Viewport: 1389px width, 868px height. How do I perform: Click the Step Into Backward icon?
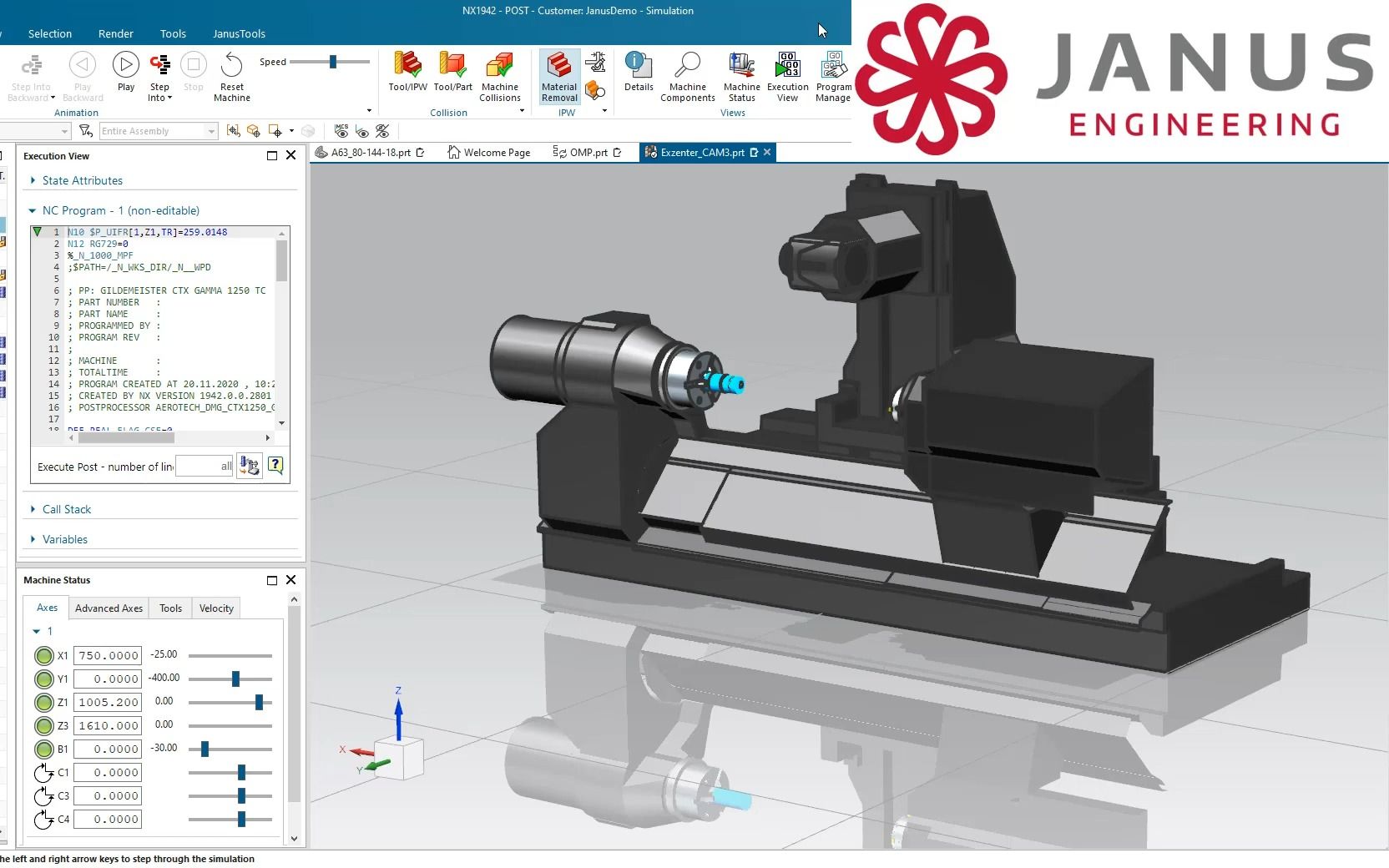tap(31, 65)
